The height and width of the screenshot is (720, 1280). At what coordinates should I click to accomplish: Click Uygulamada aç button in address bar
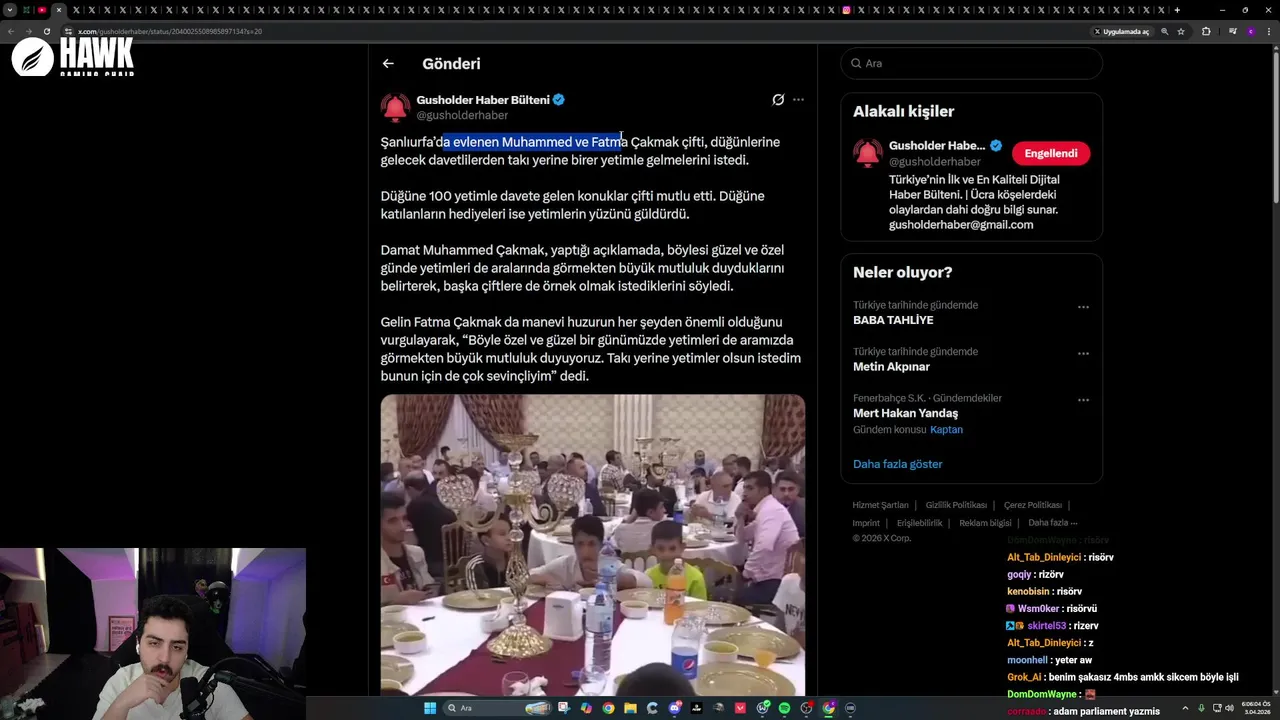point(1121,31)
